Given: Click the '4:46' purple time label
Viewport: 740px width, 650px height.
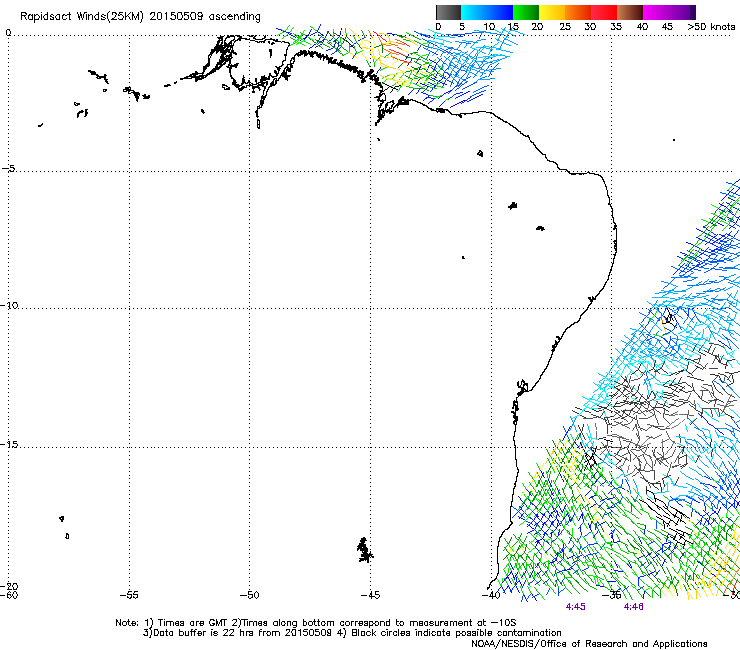Looking at the screenshot, I should (x=633, y=607).
